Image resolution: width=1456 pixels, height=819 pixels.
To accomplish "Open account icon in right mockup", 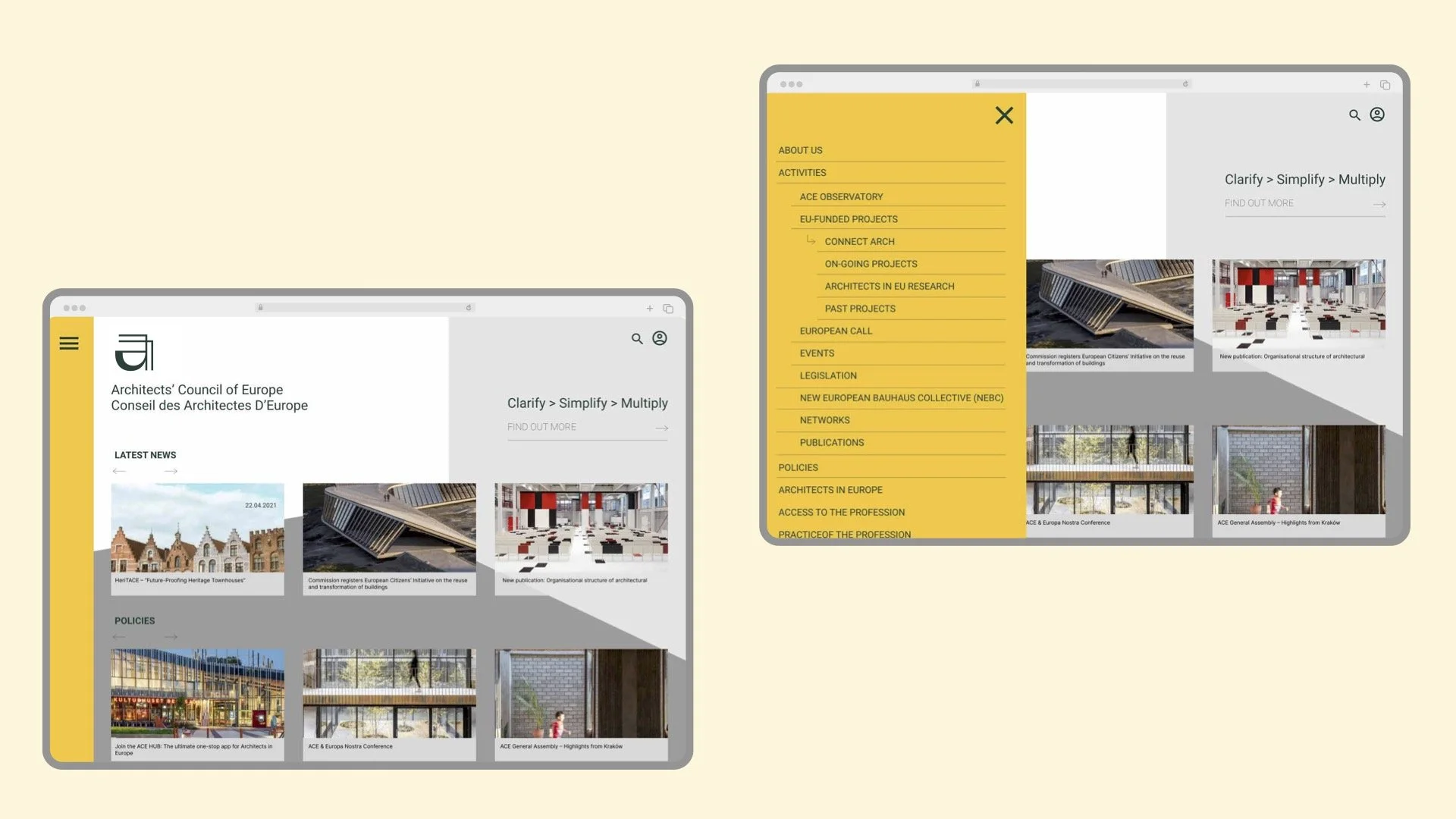I will (x=1377, y=115).
